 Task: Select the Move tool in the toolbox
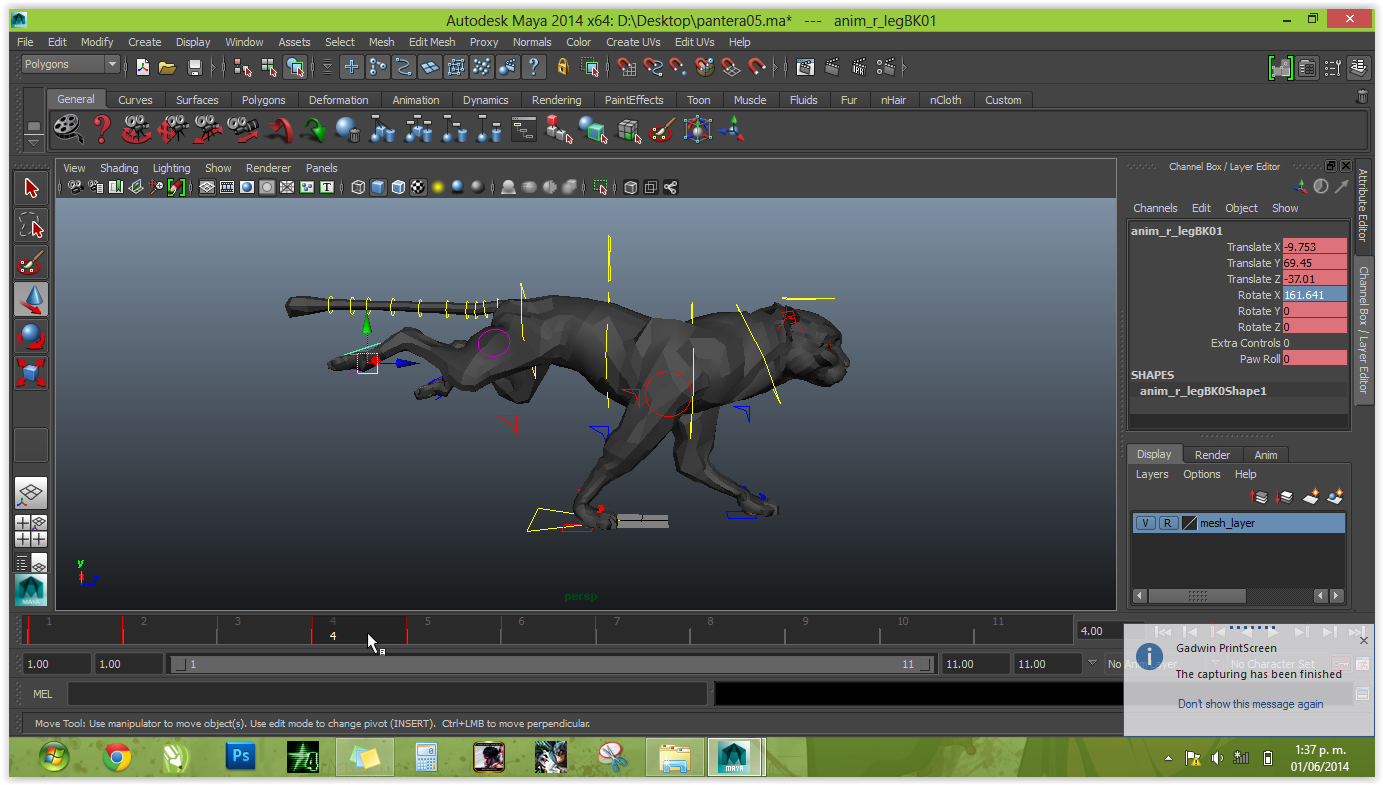(x=31, y=299)
